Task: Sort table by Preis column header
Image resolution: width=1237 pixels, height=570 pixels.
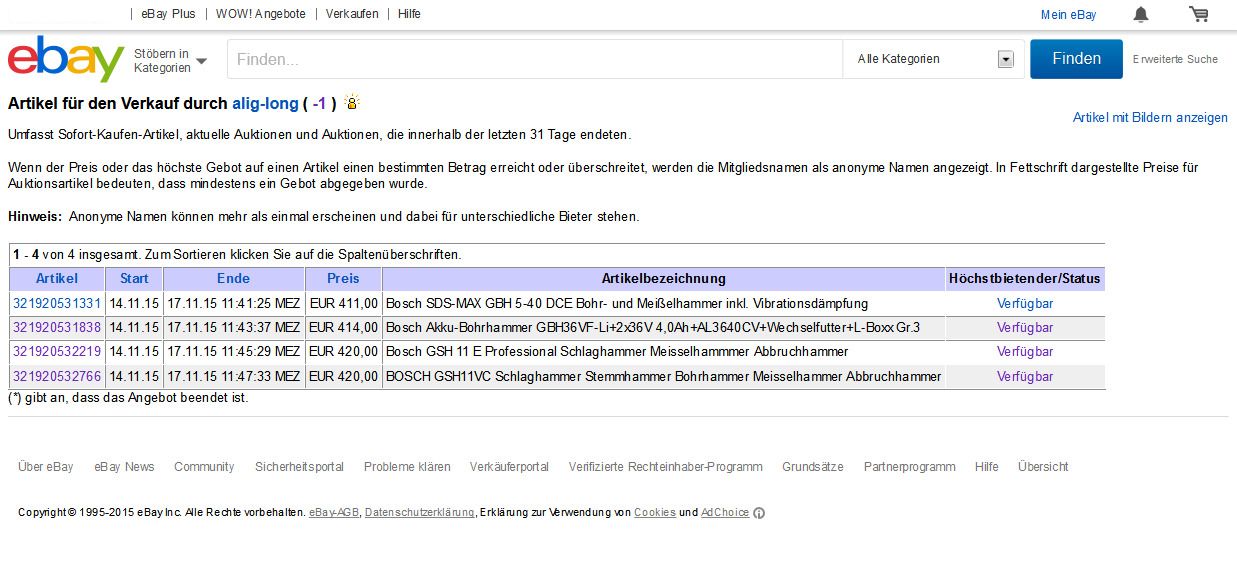Action: (343, 278)
